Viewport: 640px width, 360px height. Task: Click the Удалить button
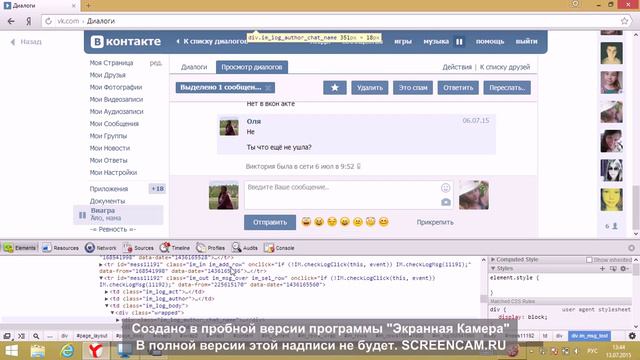pos(370,87)
